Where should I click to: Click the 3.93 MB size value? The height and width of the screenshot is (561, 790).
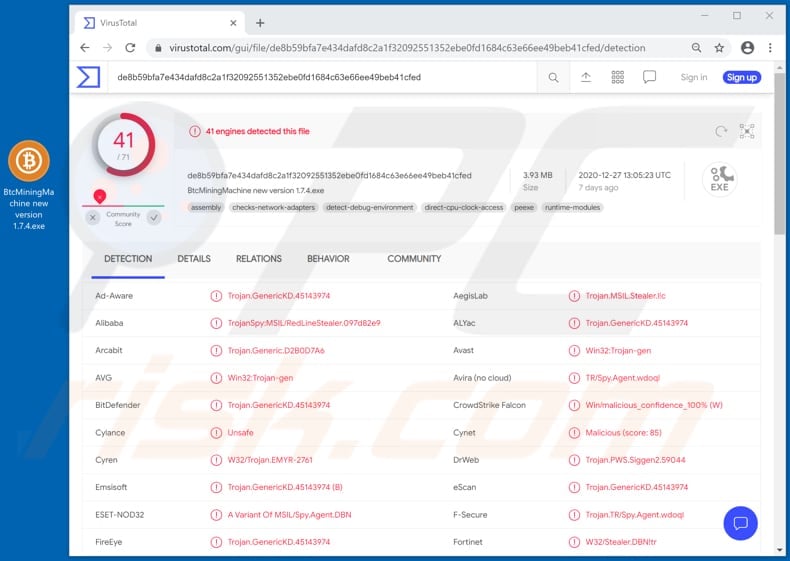(538, 175)
